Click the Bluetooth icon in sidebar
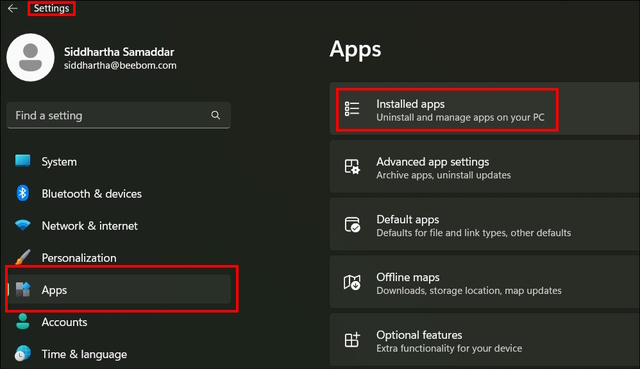This screenshot has width=640, height=369. tap(22, 193)
